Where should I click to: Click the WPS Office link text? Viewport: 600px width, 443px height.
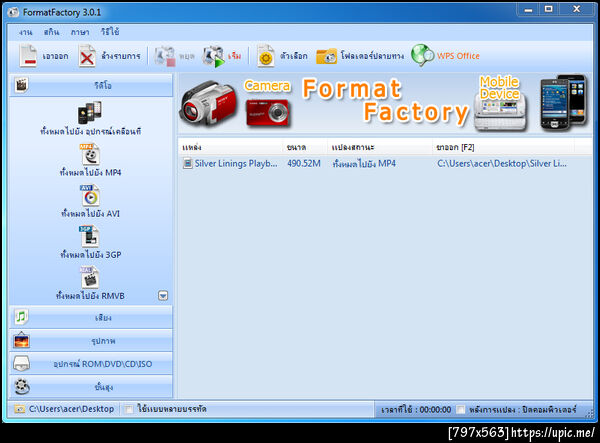(x=458, y=56)
